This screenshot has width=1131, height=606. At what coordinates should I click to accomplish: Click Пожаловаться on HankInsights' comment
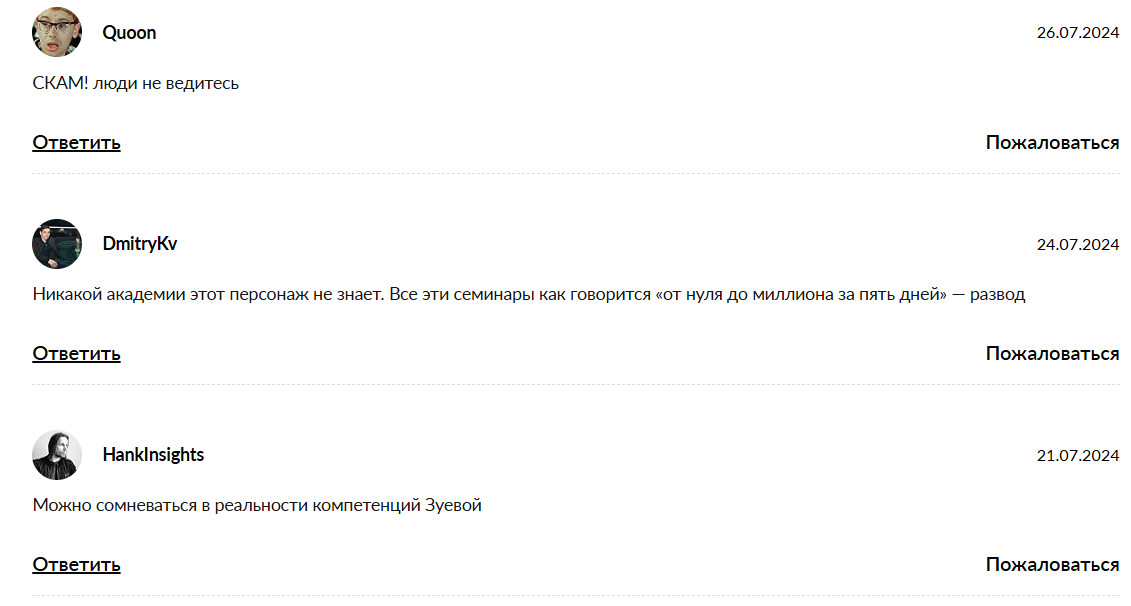(1053, 564)
